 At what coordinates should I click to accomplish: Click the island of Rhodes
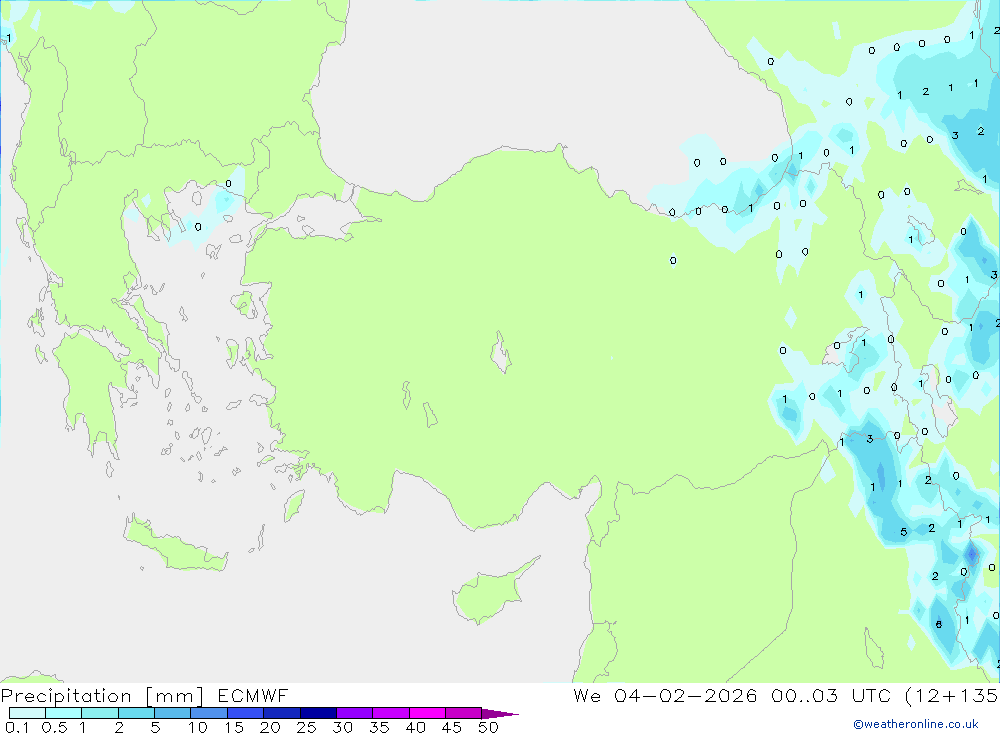tap(293, 505)
